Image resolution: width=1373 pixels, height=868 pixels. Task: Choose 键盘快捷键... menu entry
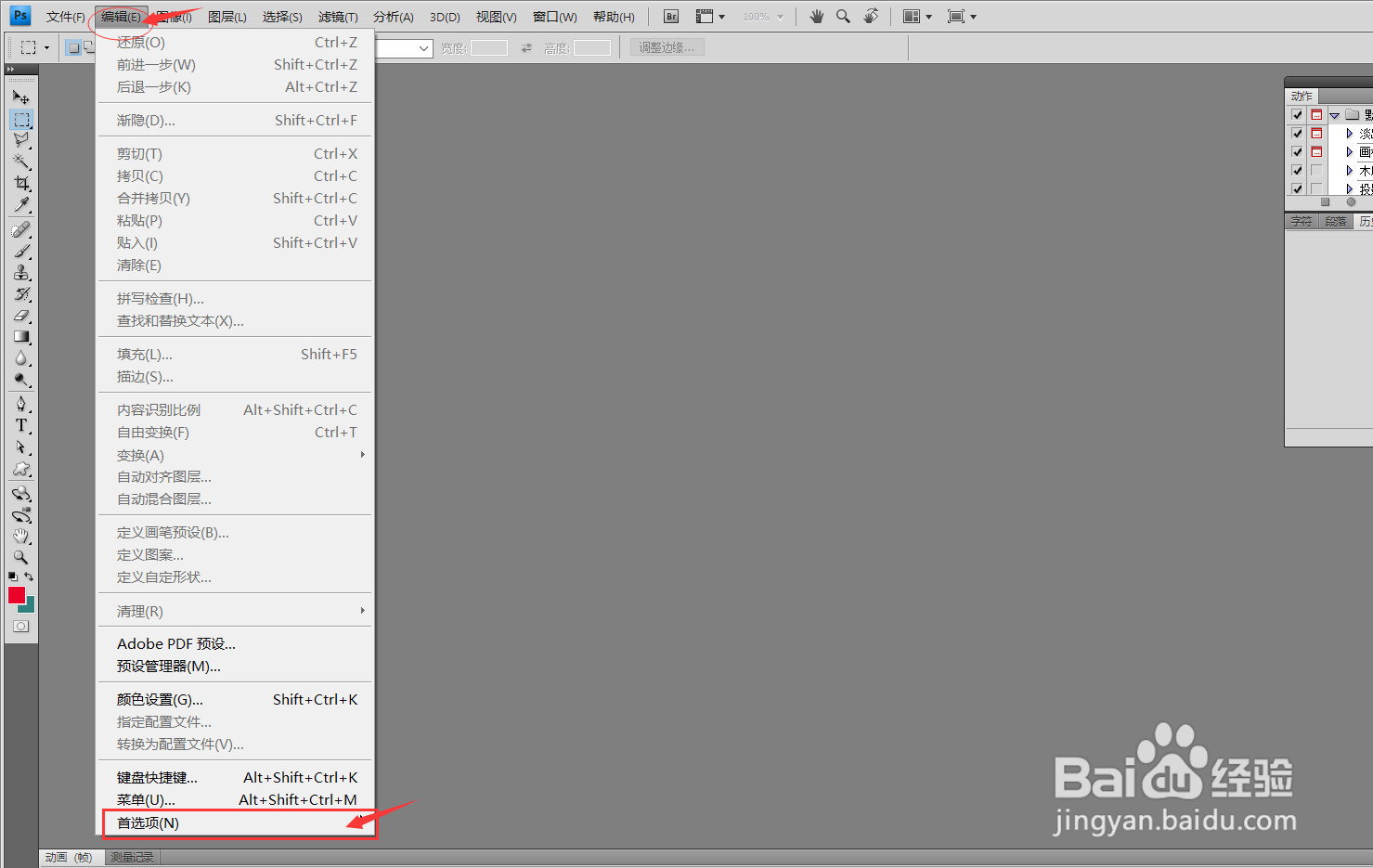[237, 778]
